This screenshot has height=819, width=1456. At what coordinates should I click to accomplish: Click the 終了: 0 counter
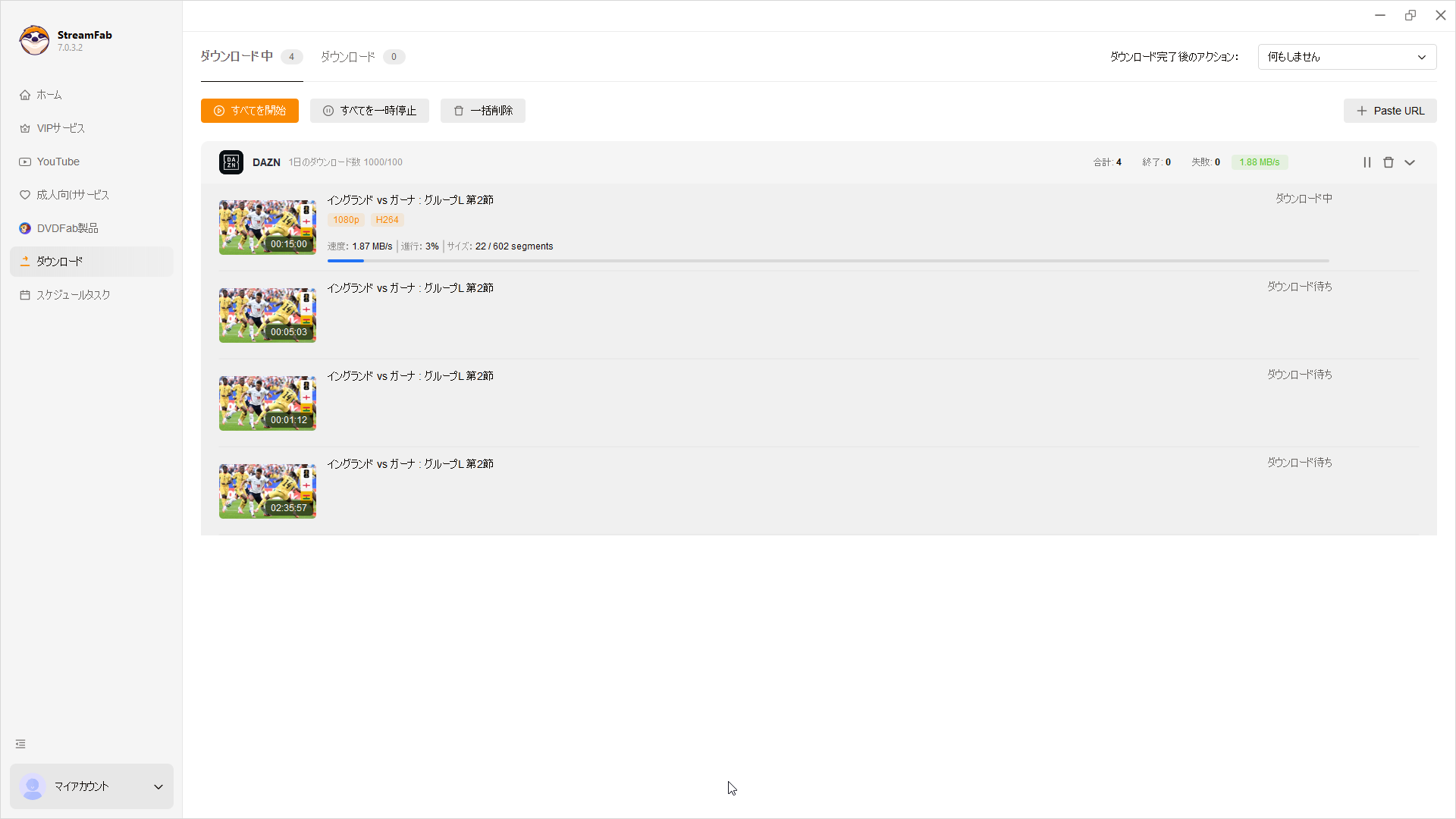coord(1156,162)
